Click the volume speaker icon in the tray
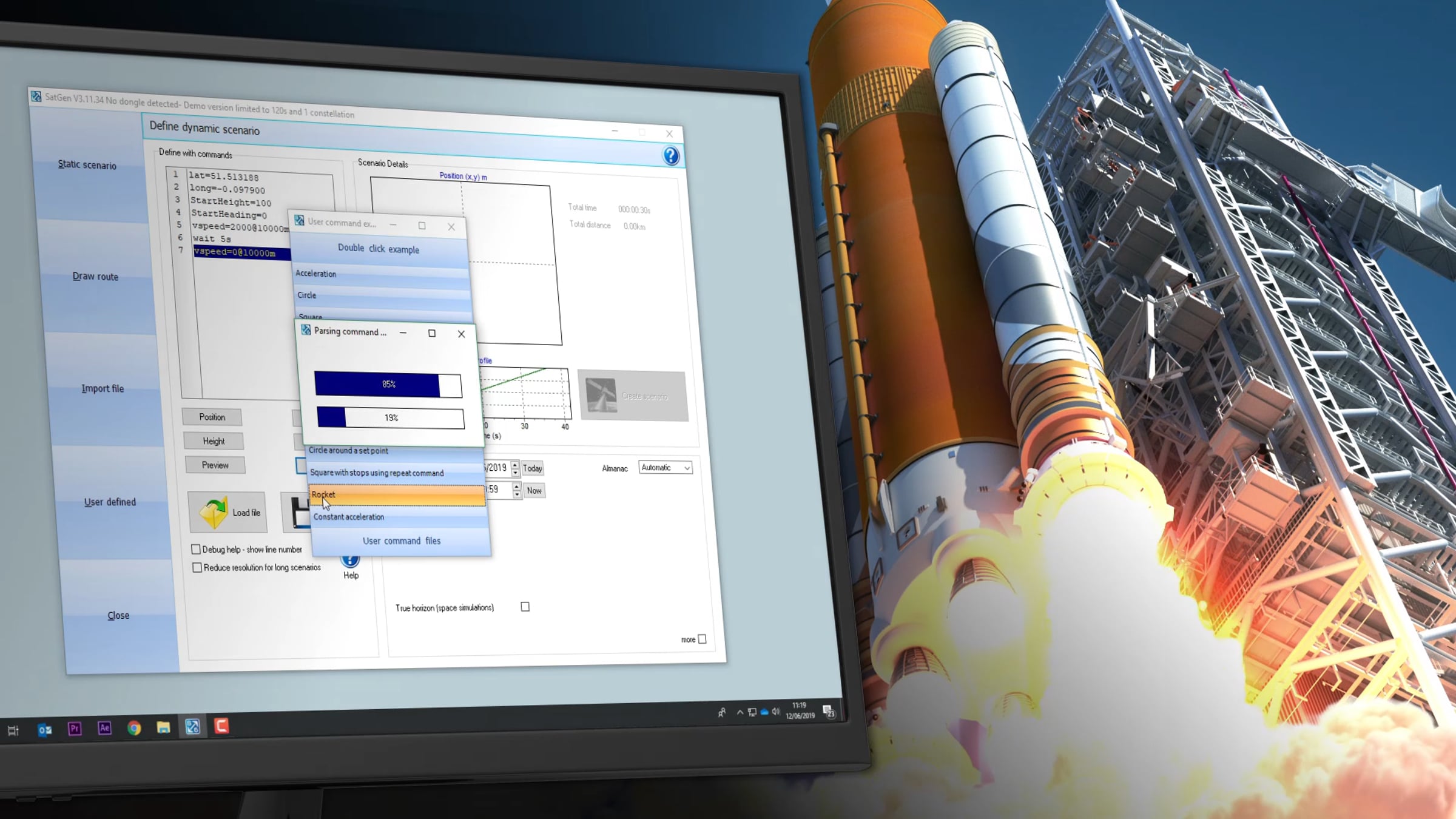The height and width of the screenshot is (819, 1456). (776, 712)
